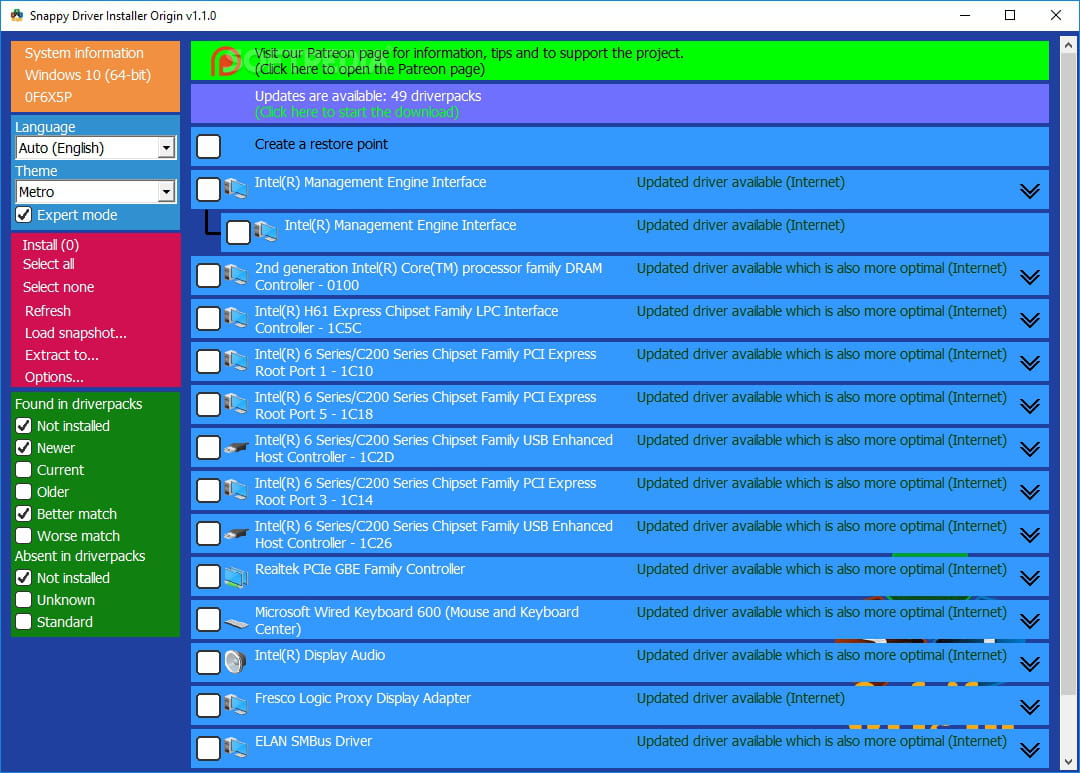The width and height of the screenshot is (1080, 773).
Task: Click the Snappy Driver Installer title bar icon
Action: pyautogui.click(x=16, y=16)
